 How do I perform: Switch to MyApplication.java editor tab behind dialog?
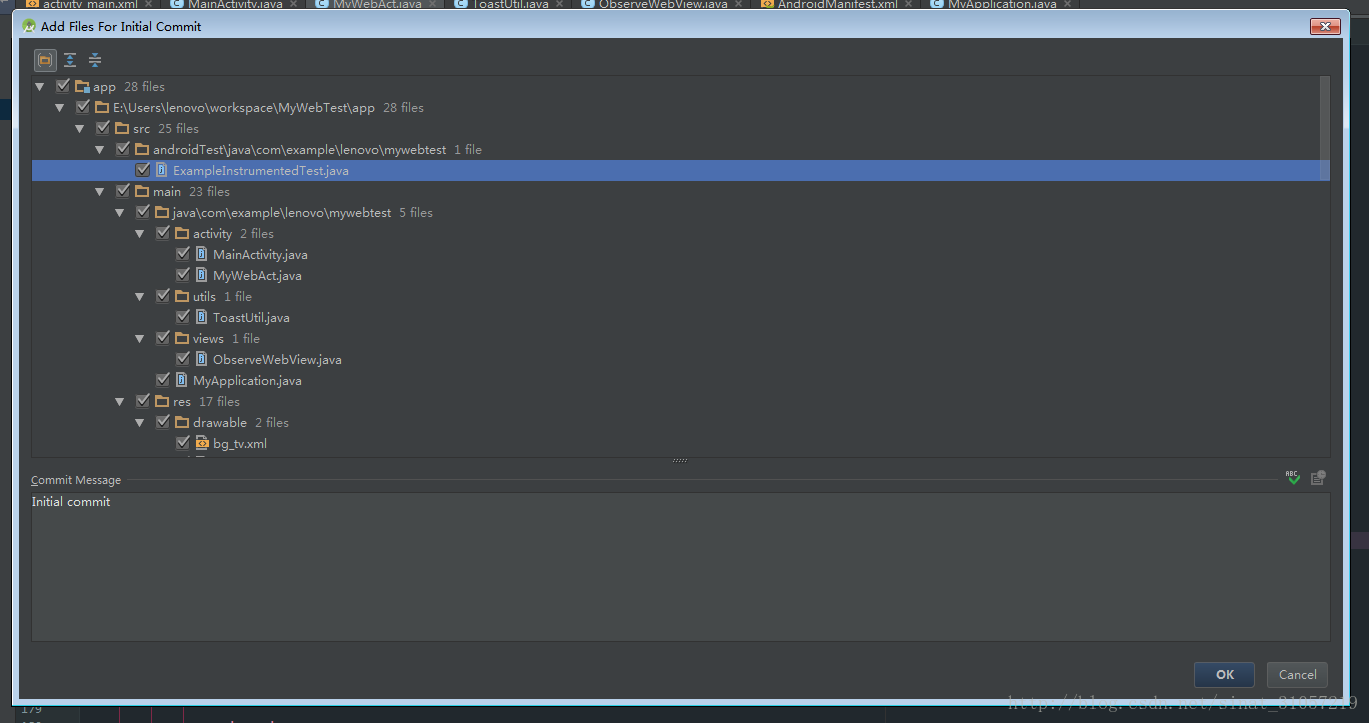point(1000,4)
